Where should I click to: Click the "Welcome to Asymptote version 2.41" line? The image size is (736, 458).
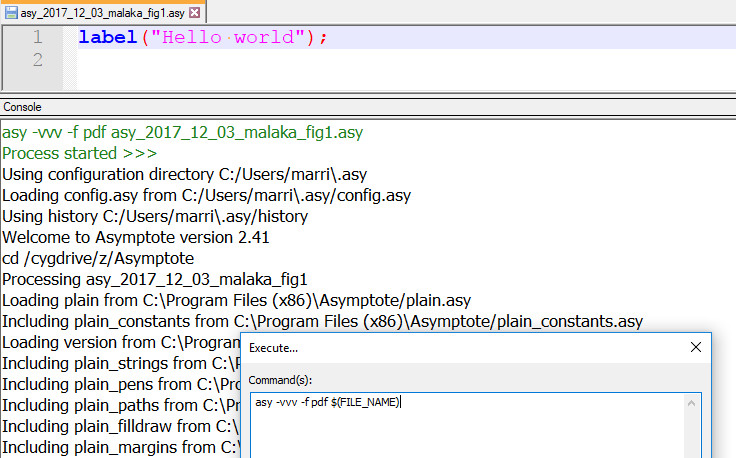pos(136,238)
